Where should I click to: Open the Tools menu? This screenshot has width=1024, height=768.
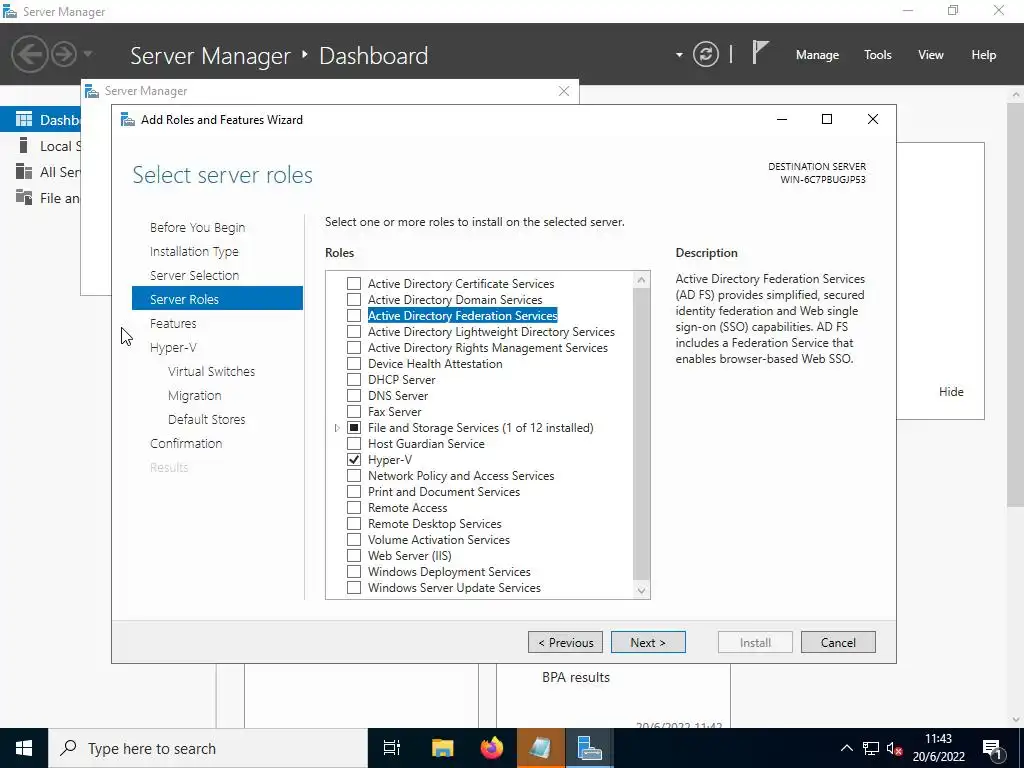pos(878,55)
